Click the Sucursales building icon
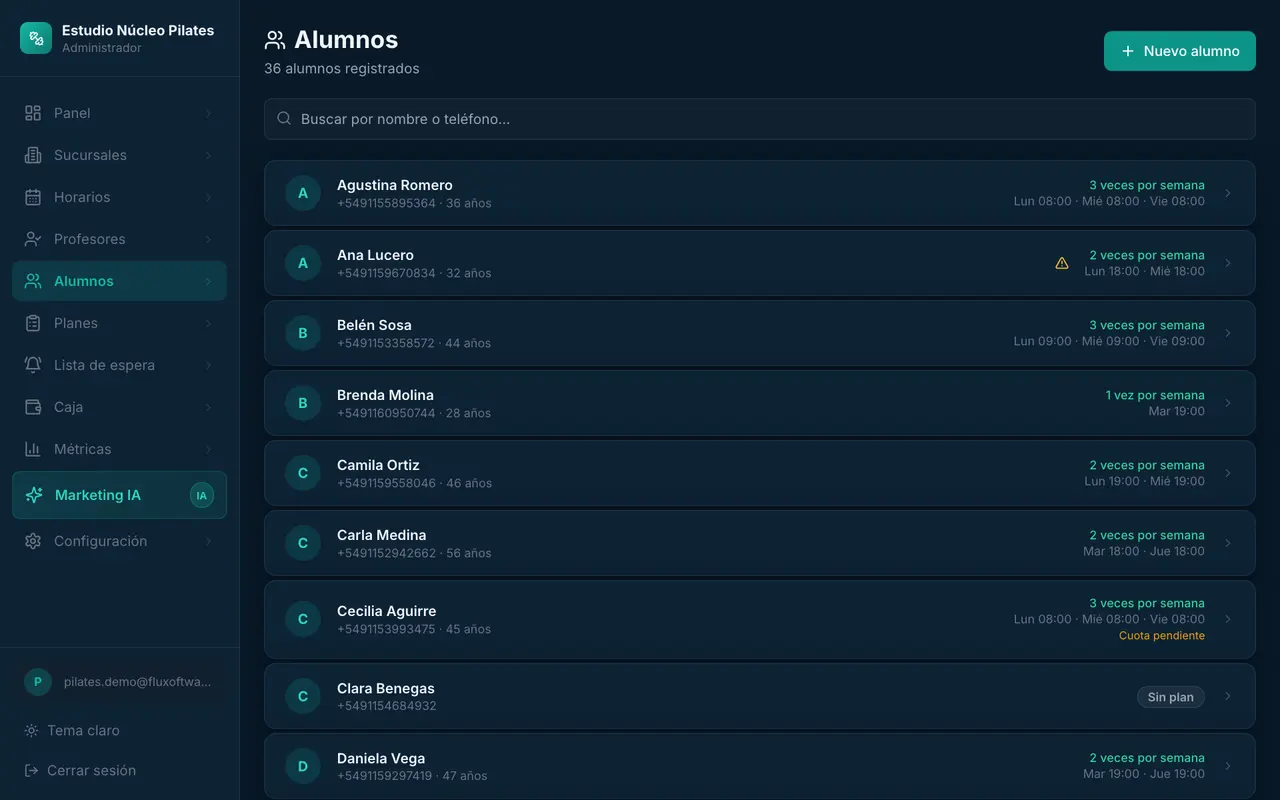Viewport: 1280px width, 800px height. (x=33, y=155)
